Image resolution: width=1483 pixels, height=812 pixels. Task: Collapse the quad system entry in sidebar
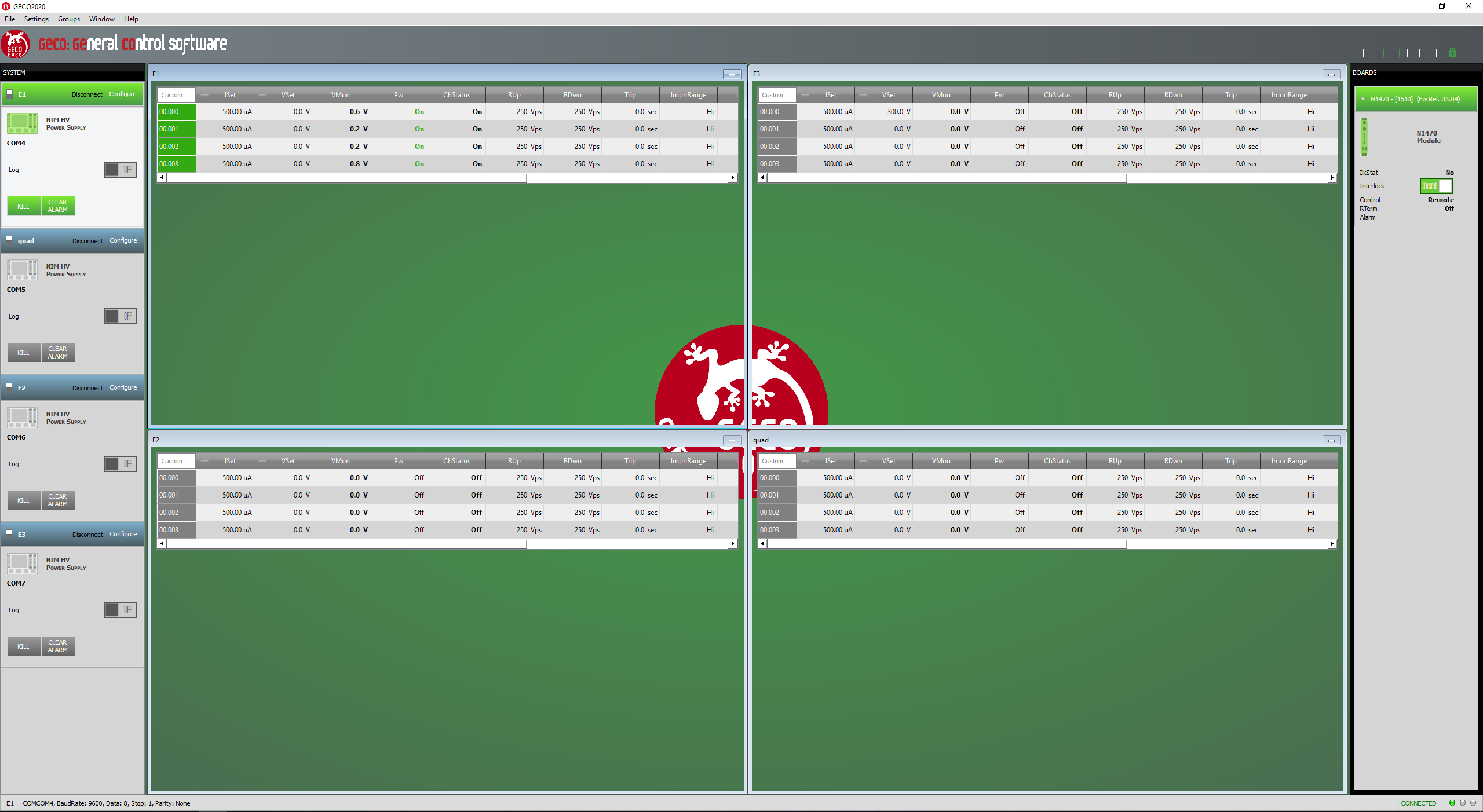click(9, 240)
